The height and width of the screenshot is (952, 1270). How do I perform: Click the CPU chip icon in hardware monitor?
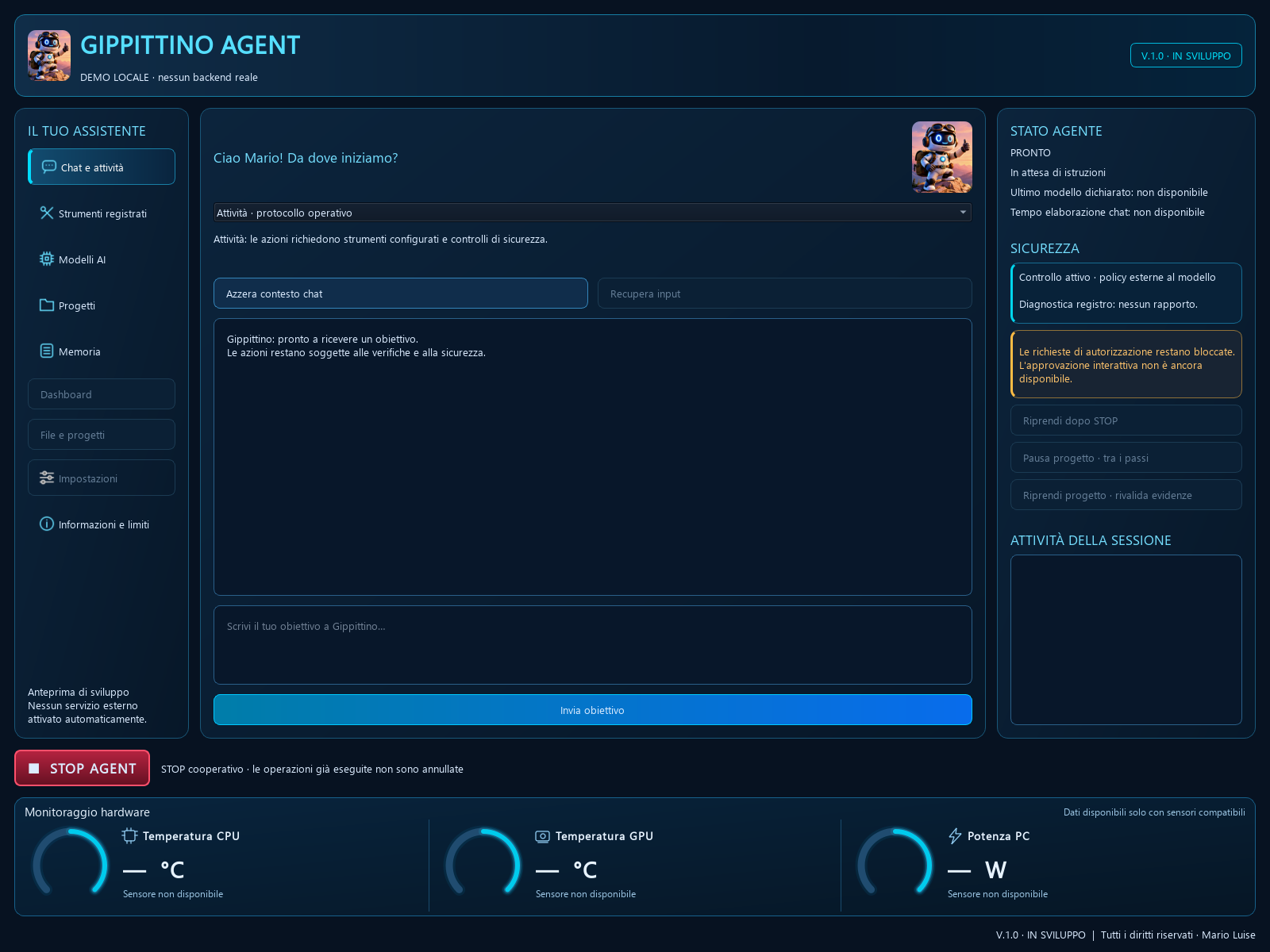coord(129,835)
